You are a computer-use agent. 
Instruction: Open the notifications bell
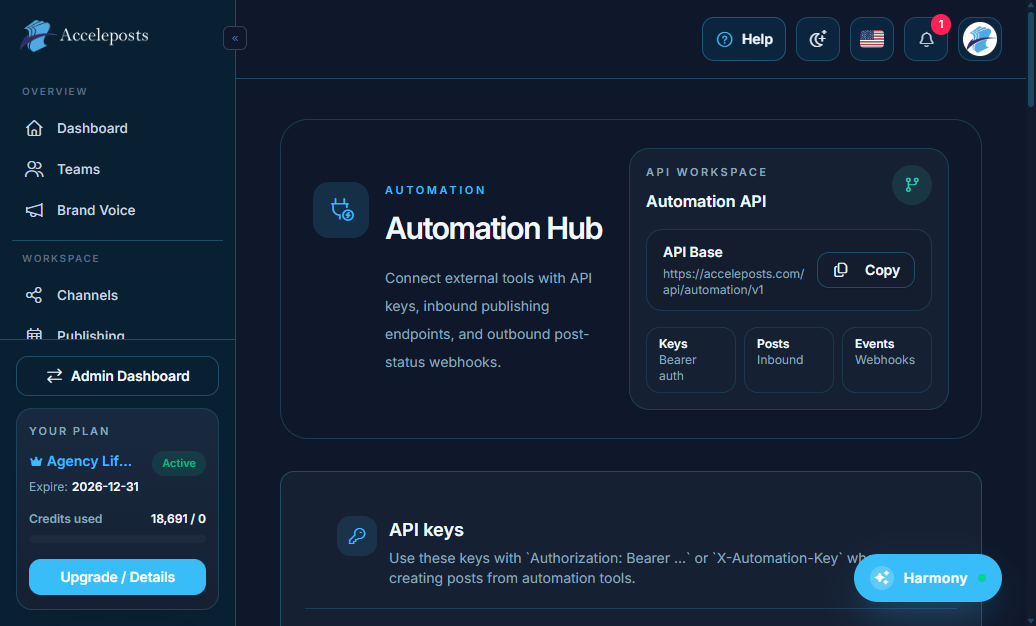926,39
